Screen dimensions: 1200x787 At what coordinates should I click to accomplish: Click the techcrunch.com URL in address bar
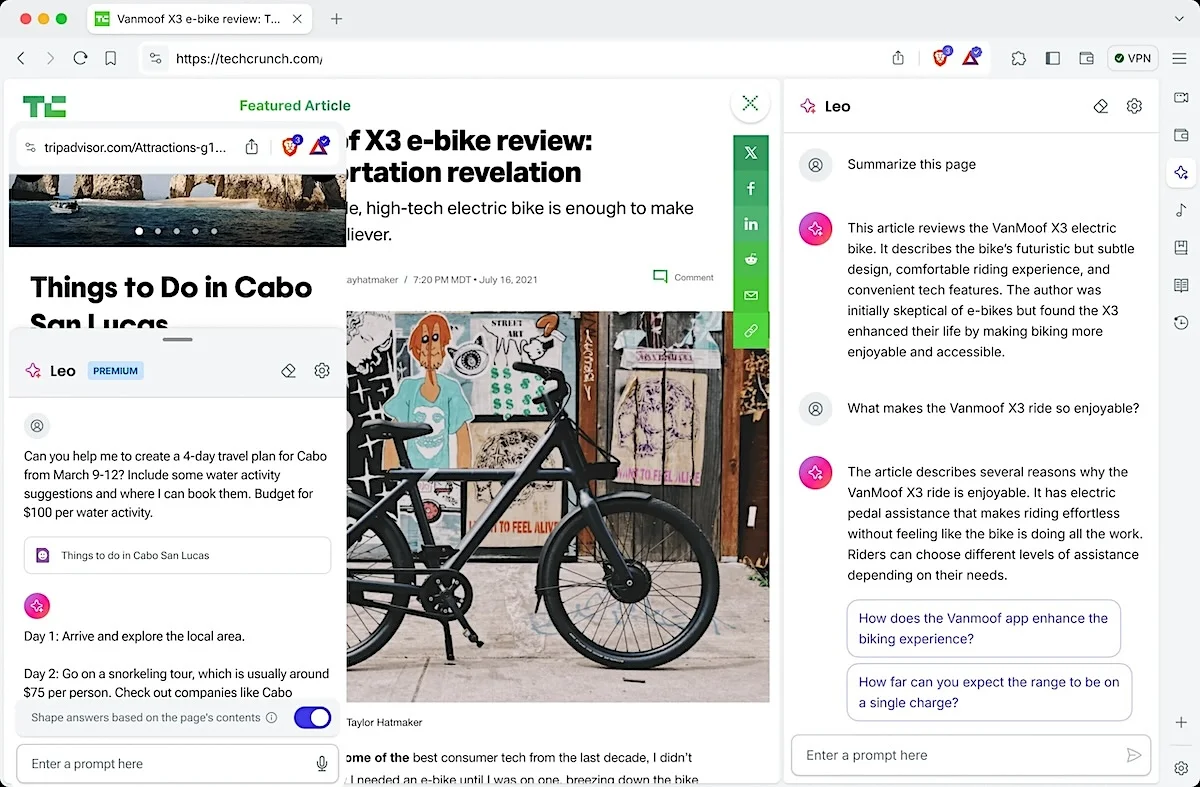tap(249, 59)
